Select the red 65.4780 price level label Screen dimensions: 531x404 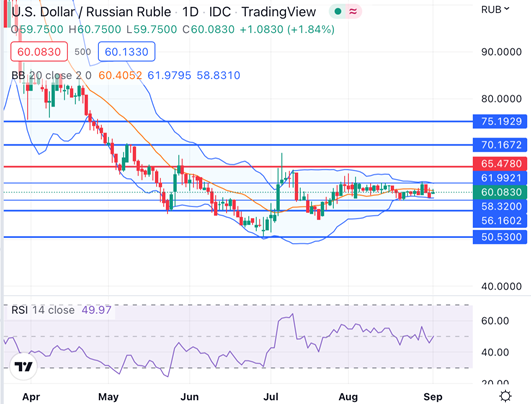(x=500, y=164)
